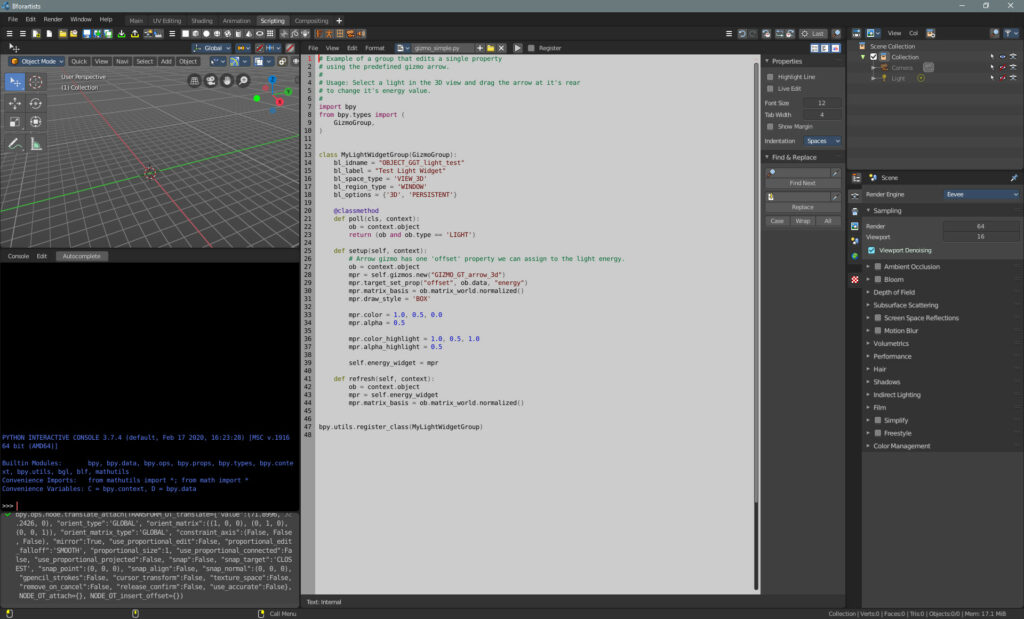This screenshot has height=619, width=1024.
Task: Open the Render Engine Eevee dropdown
Action: (x=982, y=194)
